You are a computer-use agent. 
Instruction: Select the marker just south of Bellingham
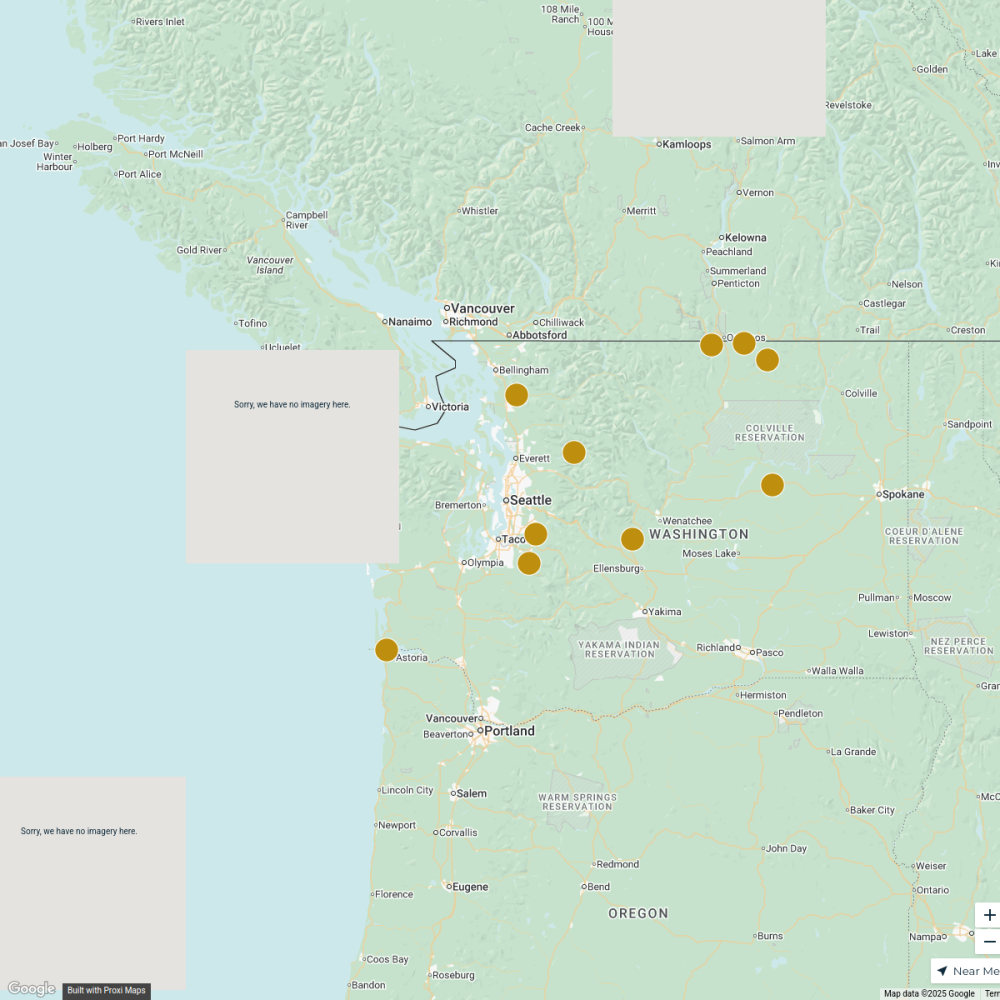click(516, 395)
